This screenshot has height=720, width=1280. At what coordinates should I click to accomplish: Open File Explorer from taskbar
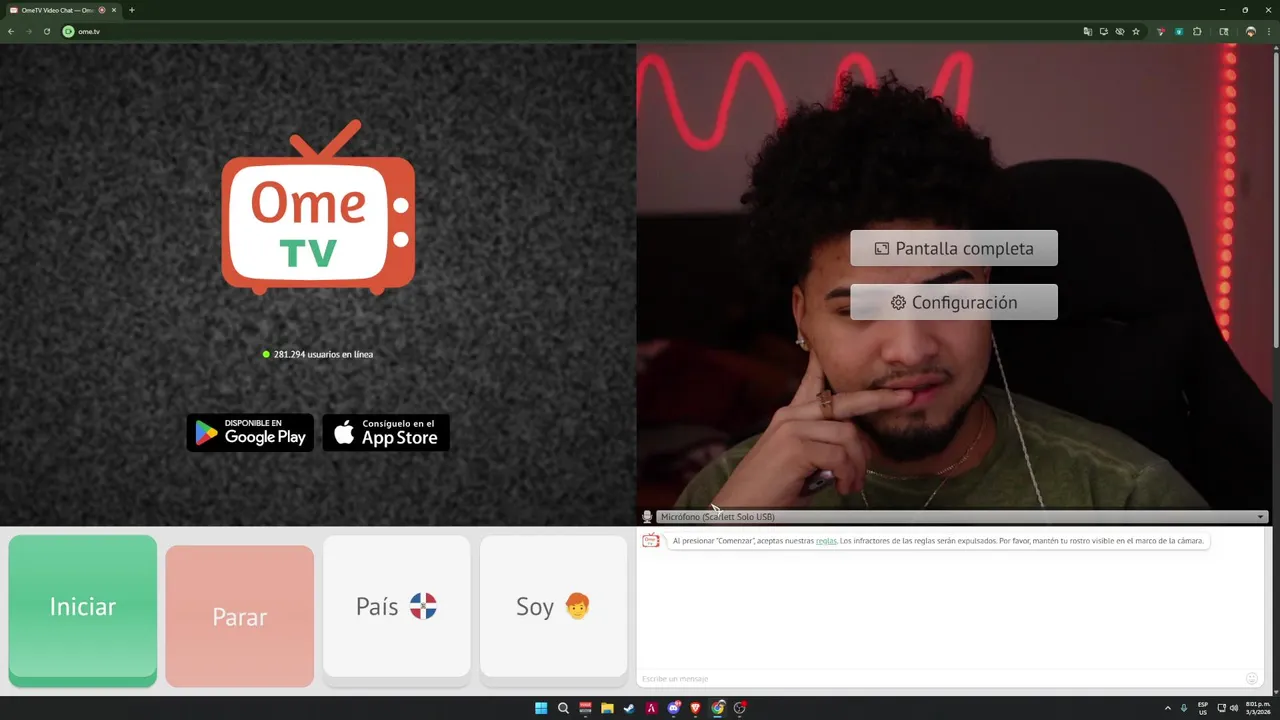tap(607, 708)
